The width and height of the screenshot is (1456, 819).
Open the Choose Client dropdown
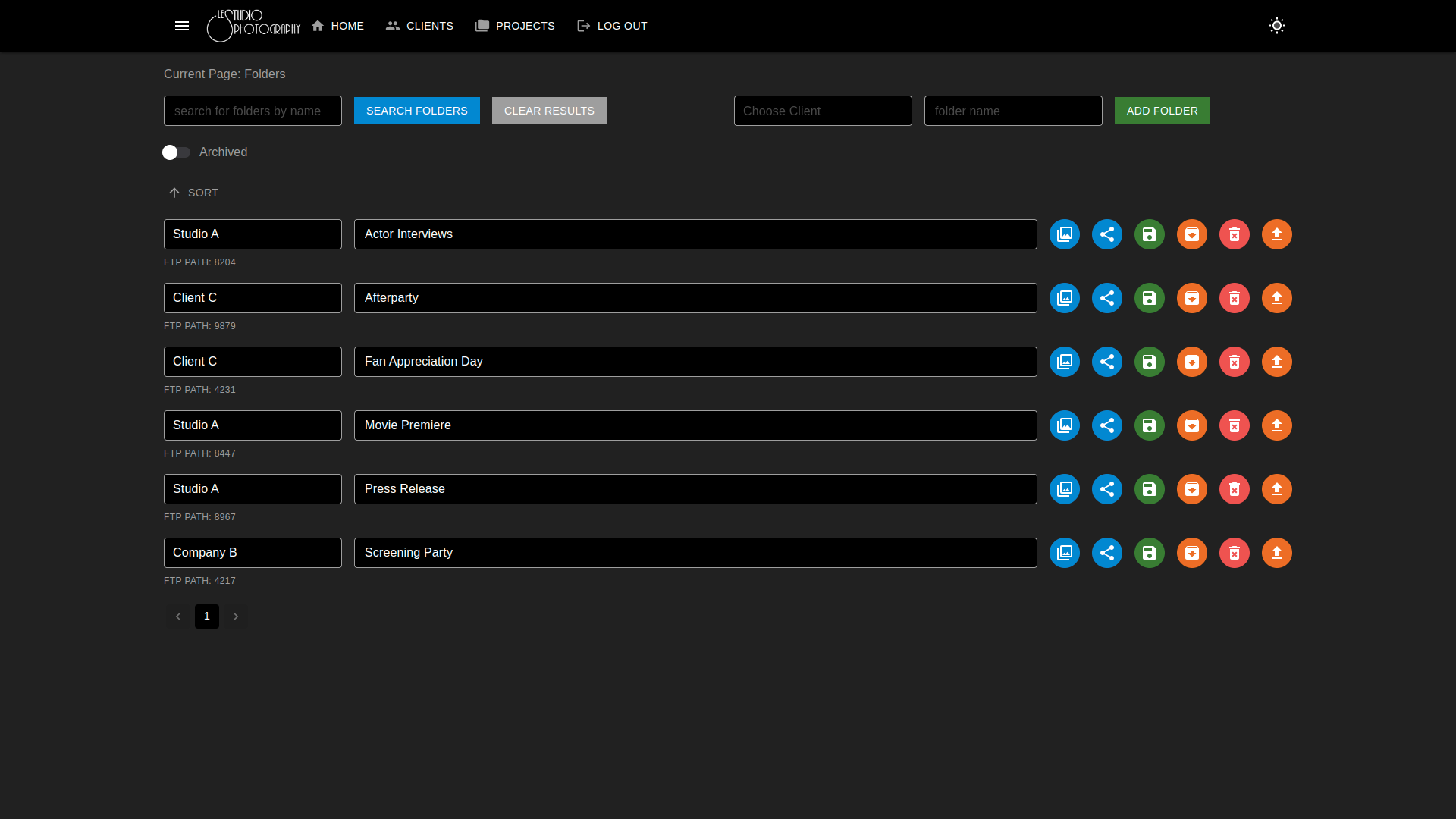822,111
